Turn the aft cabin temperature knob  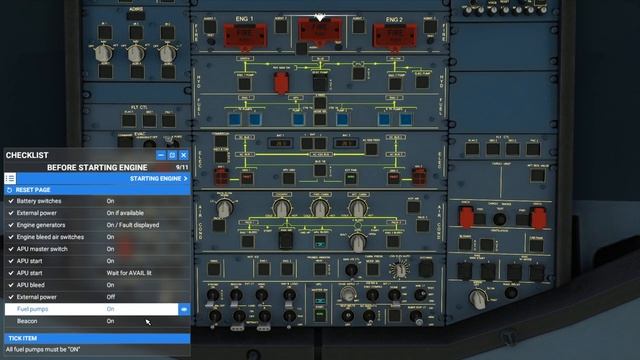tap(358, 207)
